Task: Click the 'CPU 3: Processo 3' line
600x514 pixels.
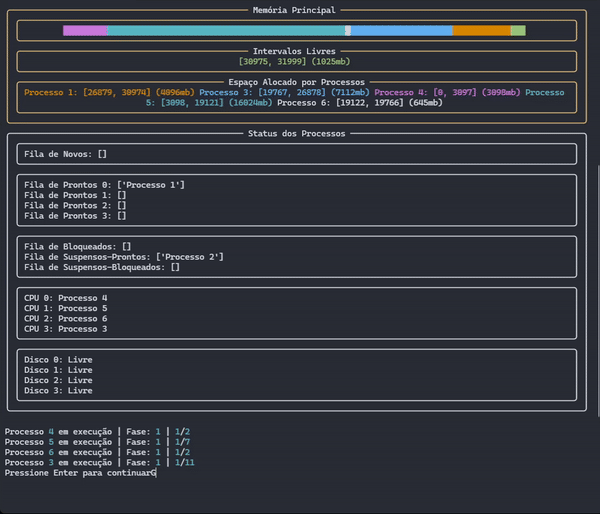Action: click(x=66, y=329)
